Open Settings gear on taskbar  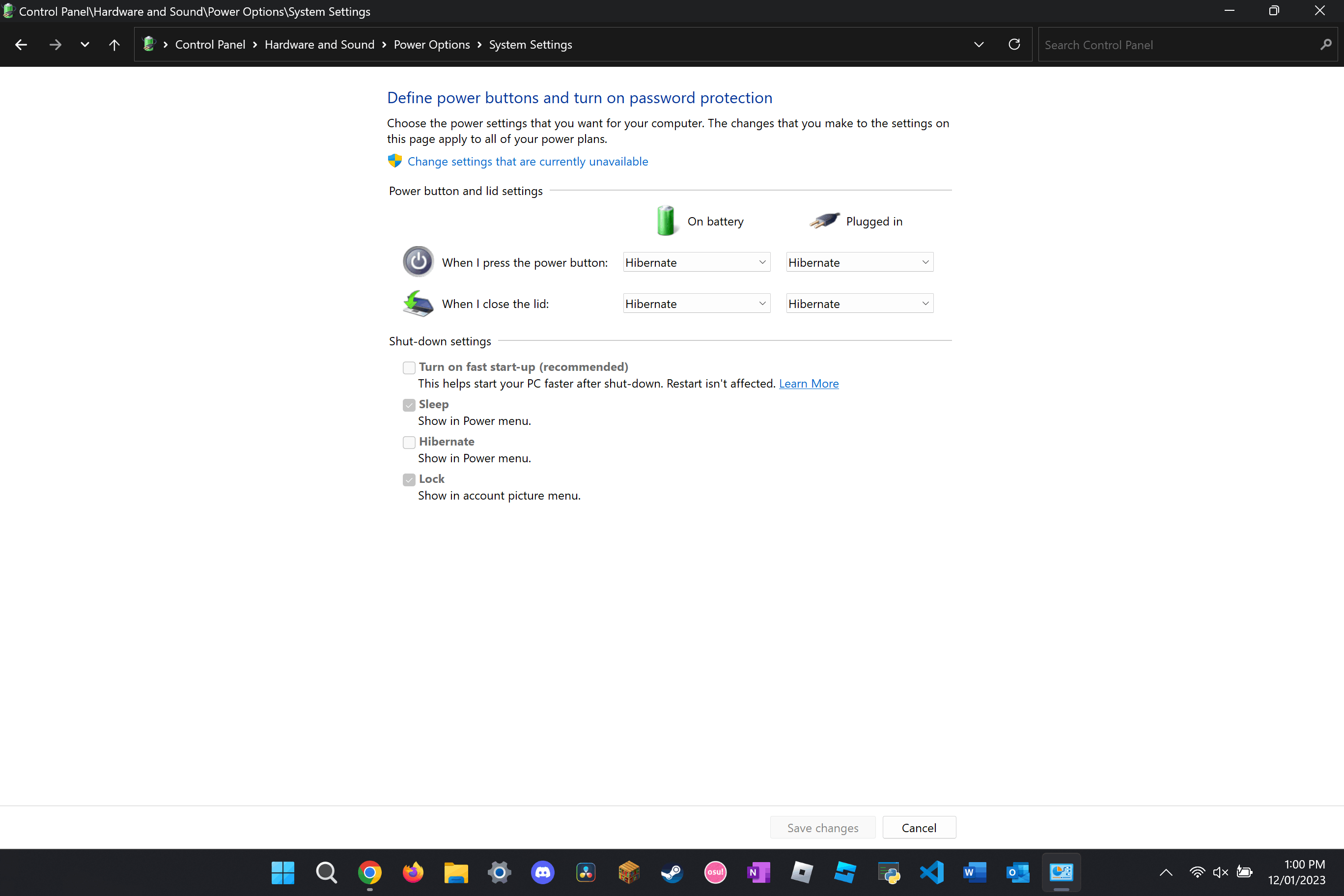[x=500, y=872]
